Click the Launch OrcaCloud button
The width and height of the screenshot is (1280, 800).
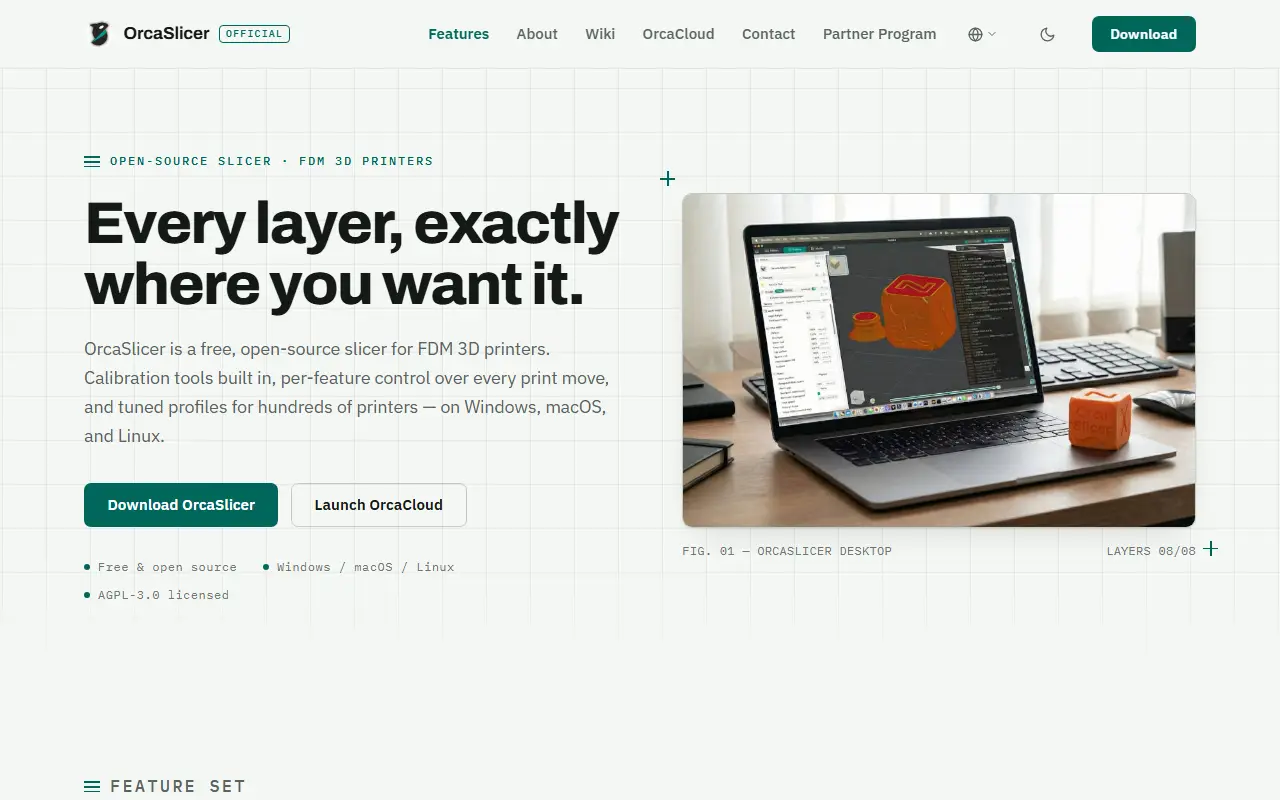[x=378, y=505]
